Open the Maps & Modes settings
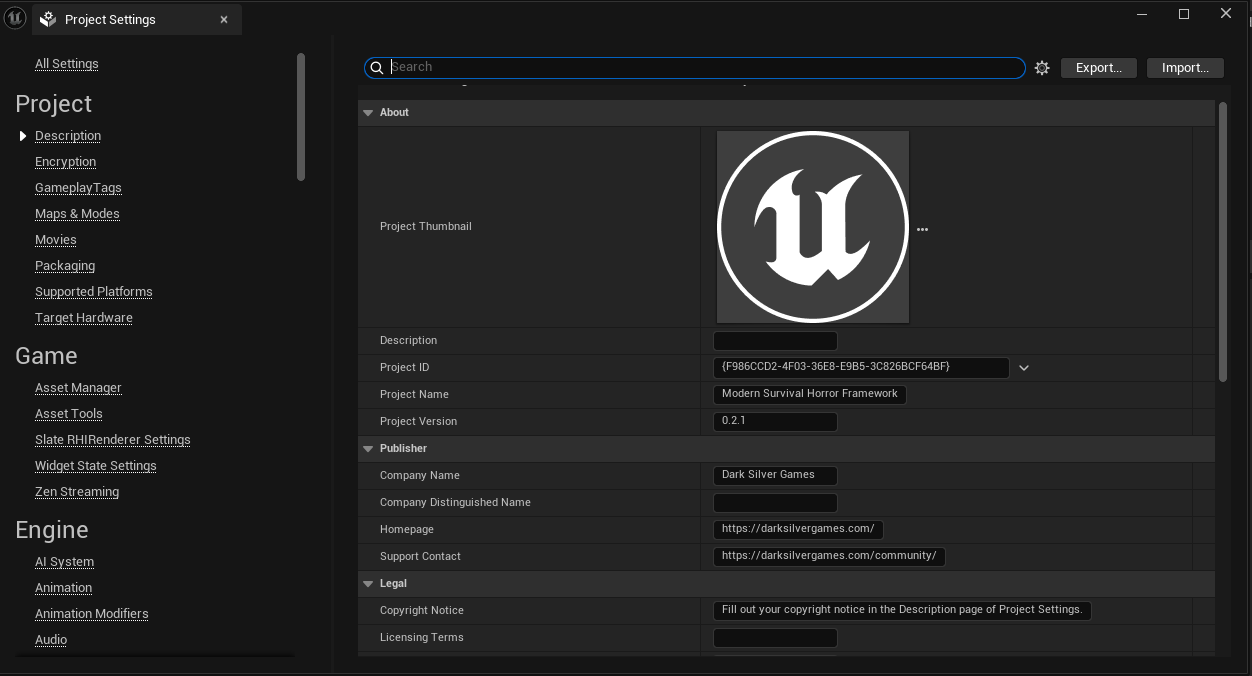The width and height of the screenshot is (1252, 676). click(x=77, y=214)
